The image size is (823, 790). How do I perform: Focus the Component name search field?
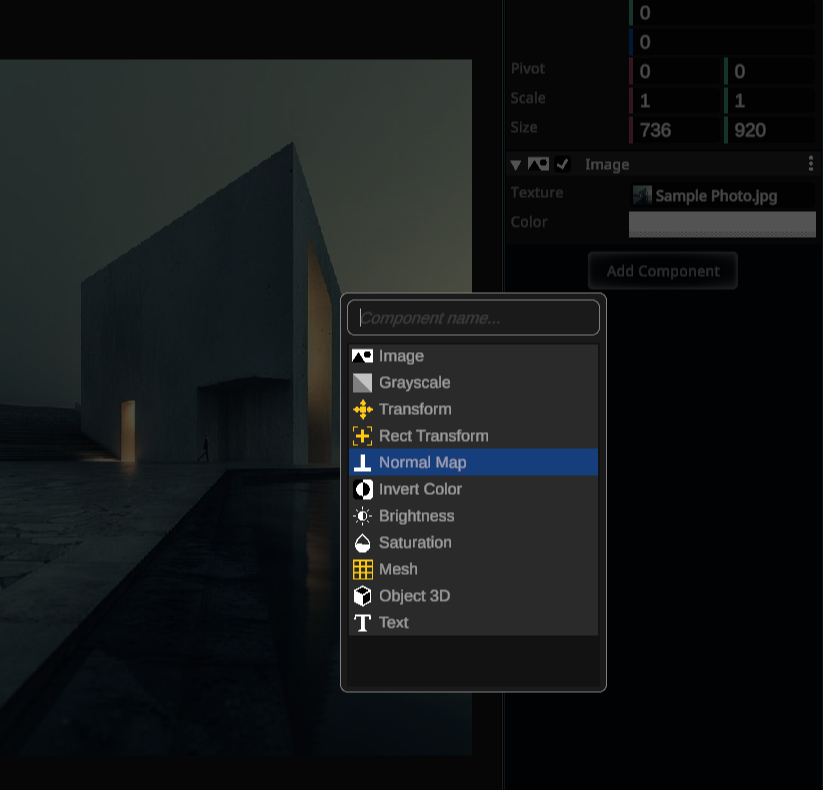click(473, 318)
